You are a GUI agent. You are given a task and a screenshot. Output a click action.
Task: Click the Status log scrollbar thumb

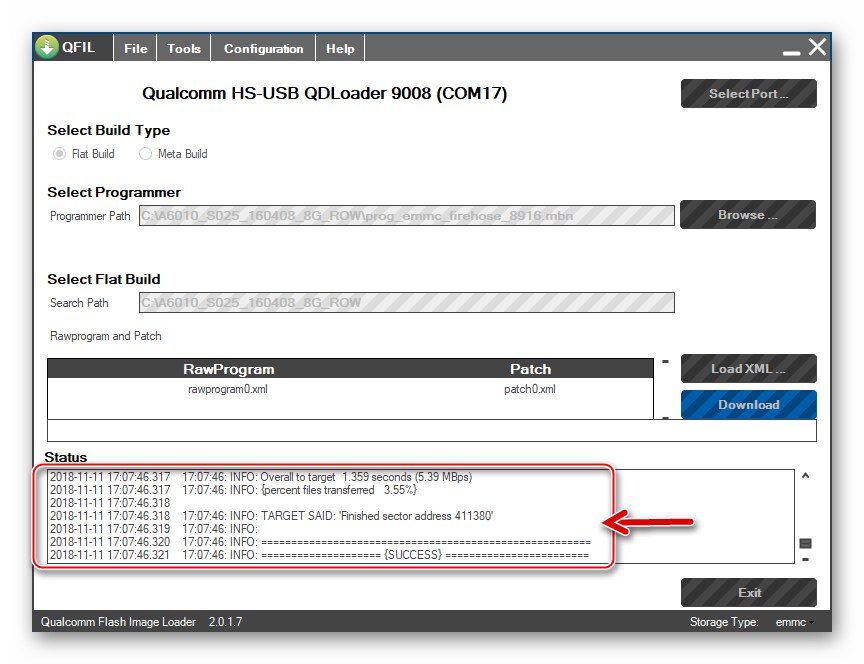pyautogui.click(x=805, y=544)
